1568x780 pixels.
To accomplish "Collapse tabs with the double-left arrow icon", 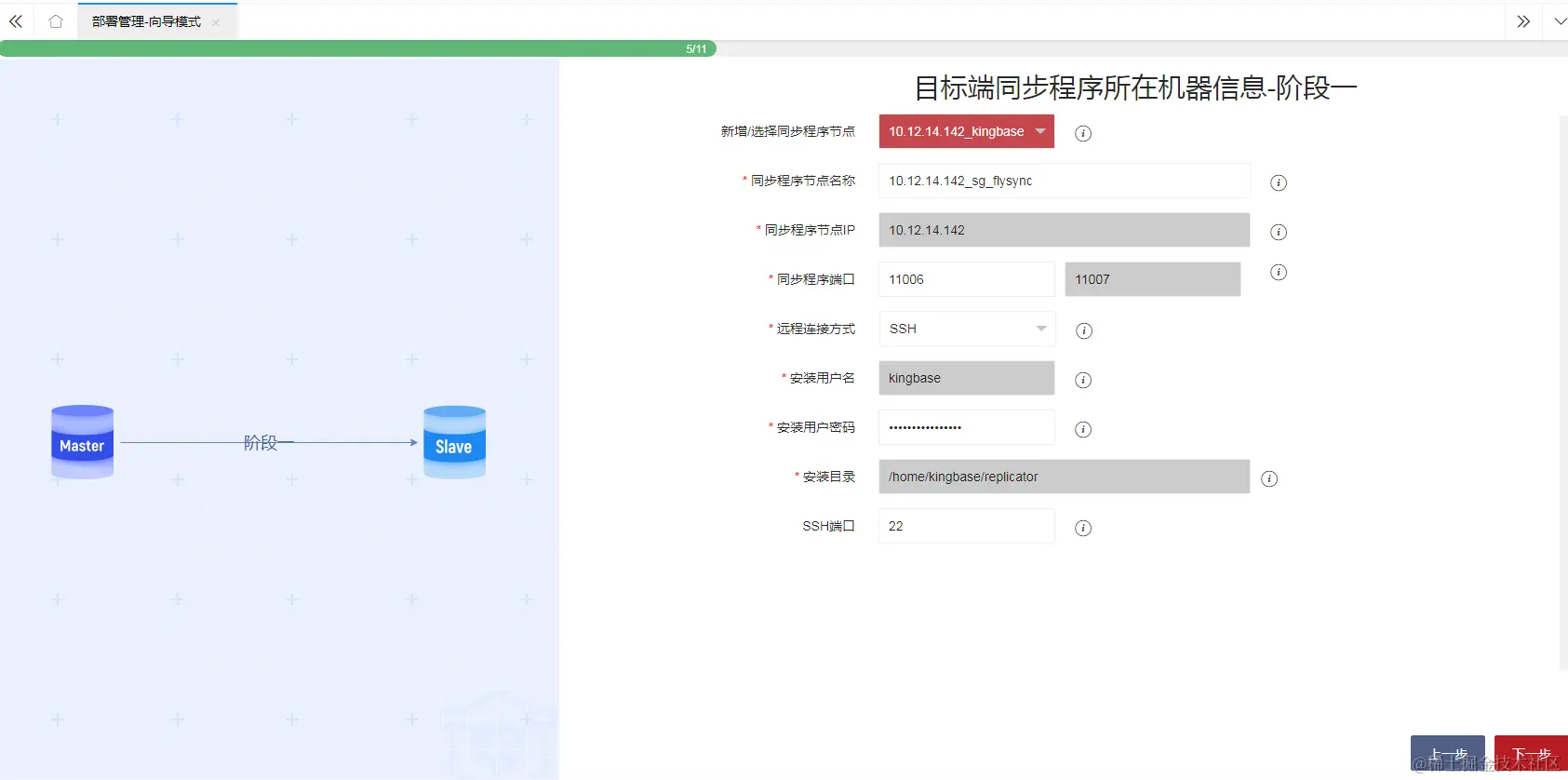I will tap(16, 21).
